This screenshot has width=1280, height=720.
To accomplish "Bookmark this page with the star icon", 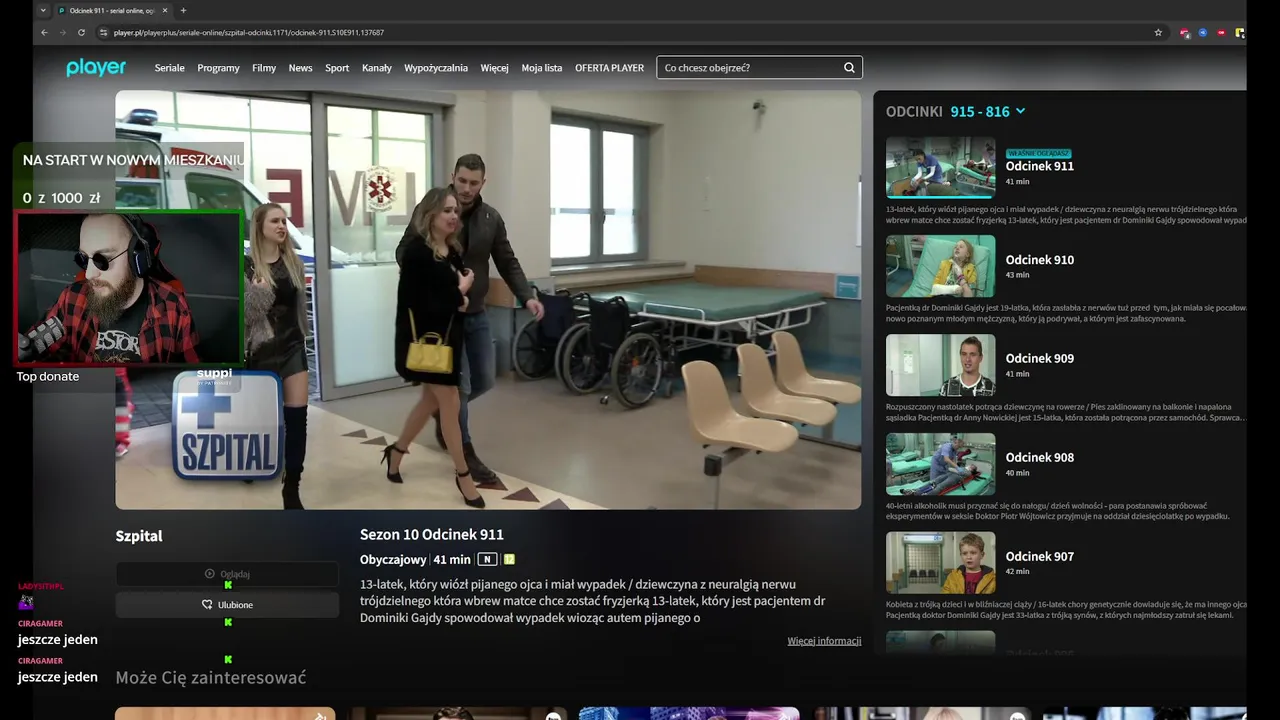I will (x=1158, y=32).
